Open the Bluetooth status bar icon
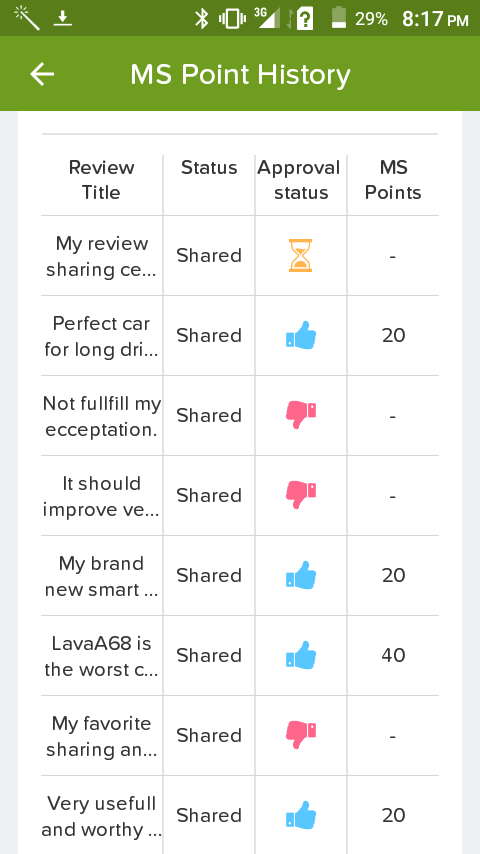 [202, 19]
